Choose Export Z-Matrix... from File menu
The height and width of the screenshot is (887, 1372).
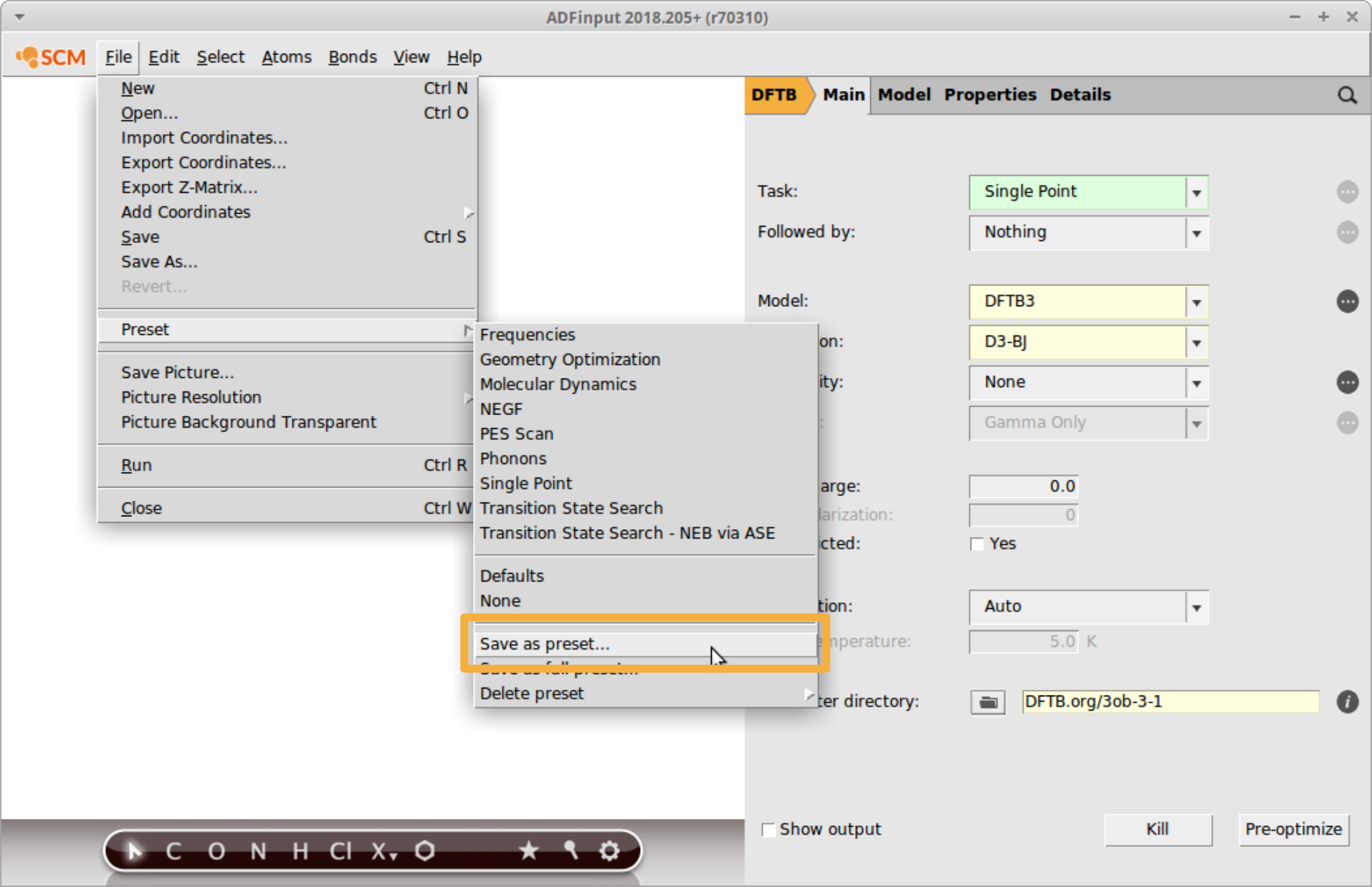click(x=287, y=187)
